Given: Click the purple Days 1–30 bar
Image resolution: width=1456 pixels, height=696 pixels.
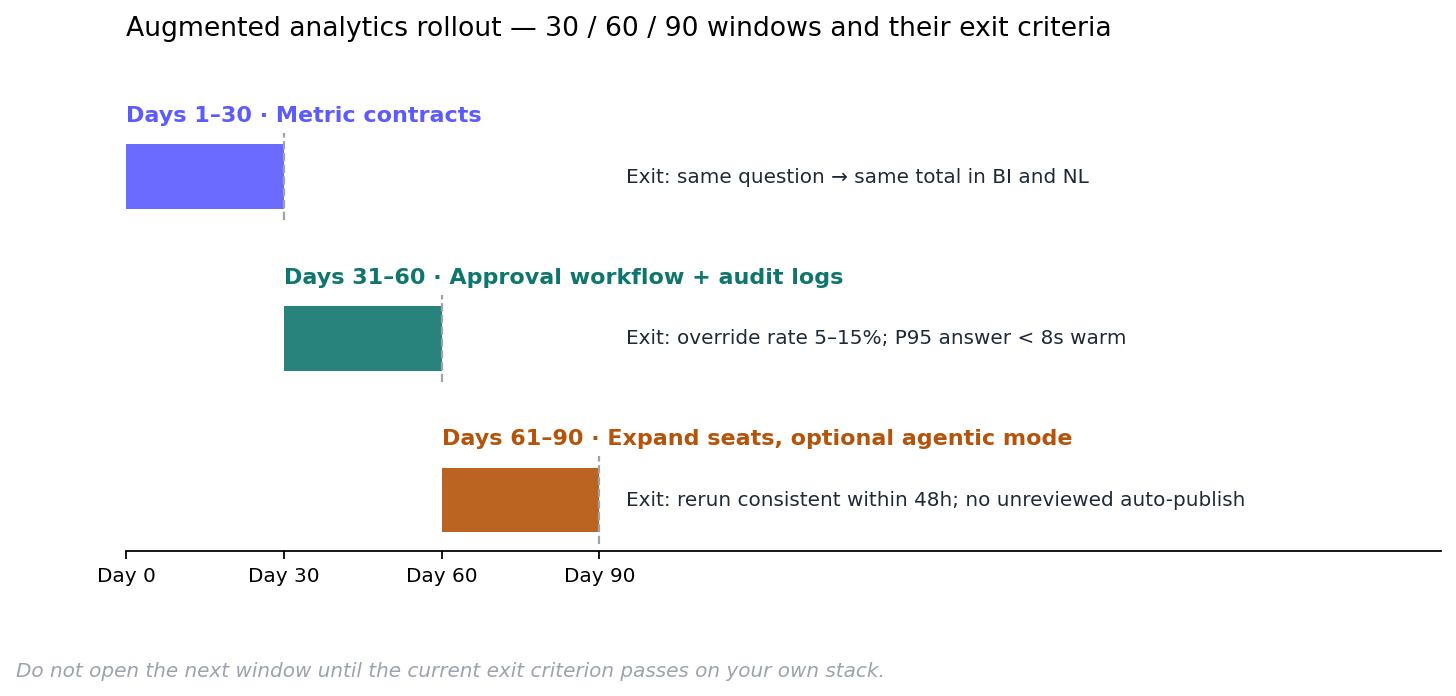Looking at the screenshot, I should (205, 176).
